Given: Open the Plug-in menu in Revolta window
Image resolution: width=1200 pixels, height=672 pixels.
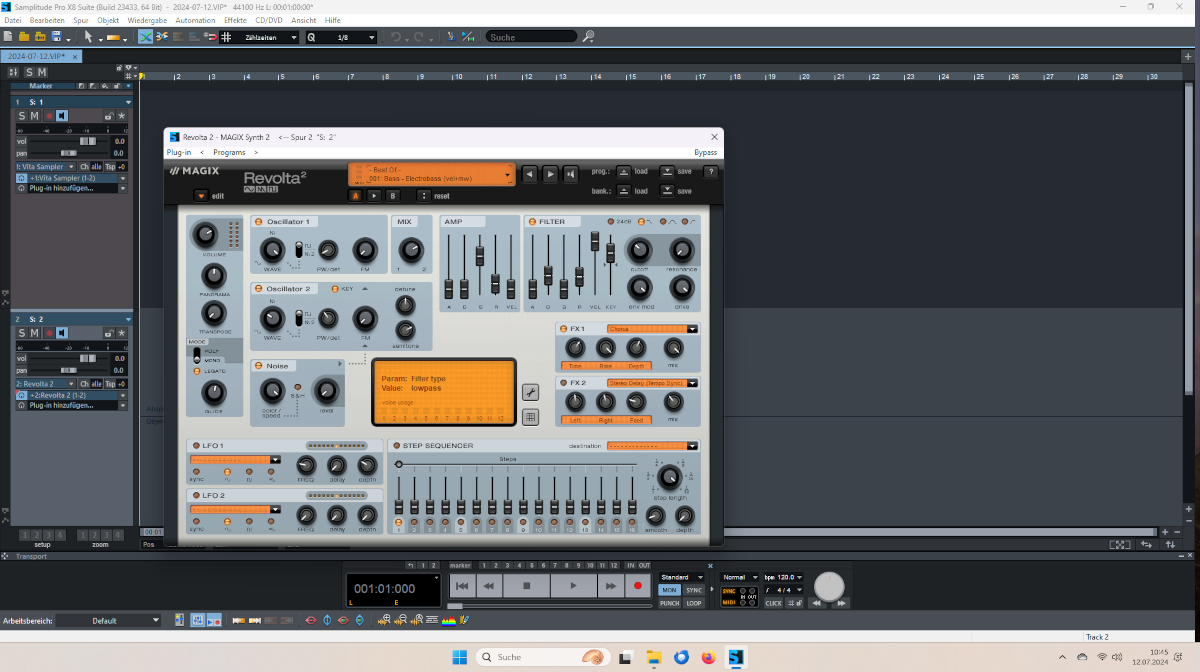Looking at the screenshot, I should [179, 152].
